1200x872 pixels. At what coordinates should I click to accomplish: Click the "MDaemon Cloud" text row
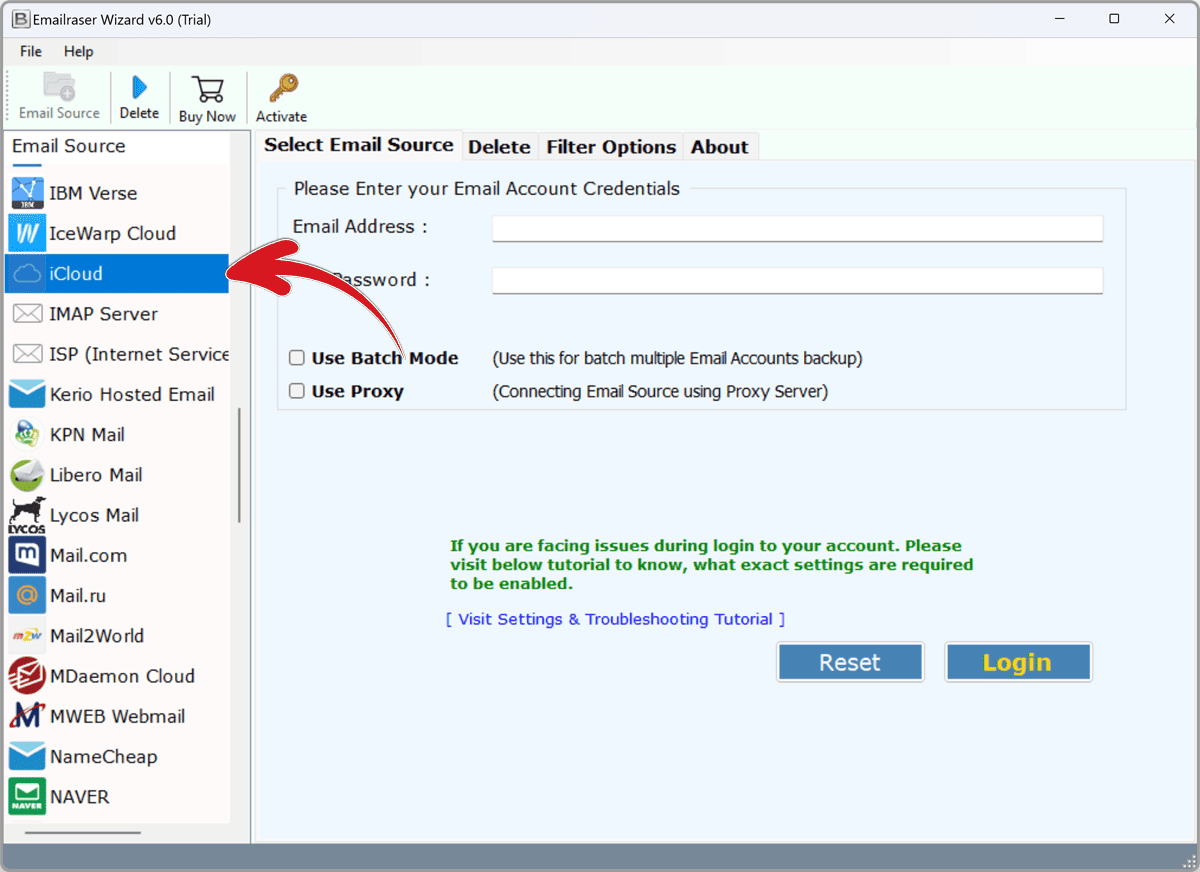[x=122, y=676]
